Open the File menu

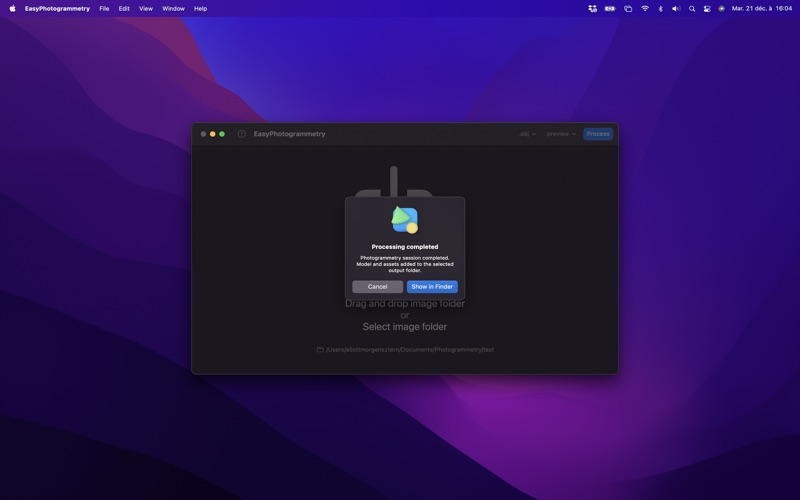[104, 8]
